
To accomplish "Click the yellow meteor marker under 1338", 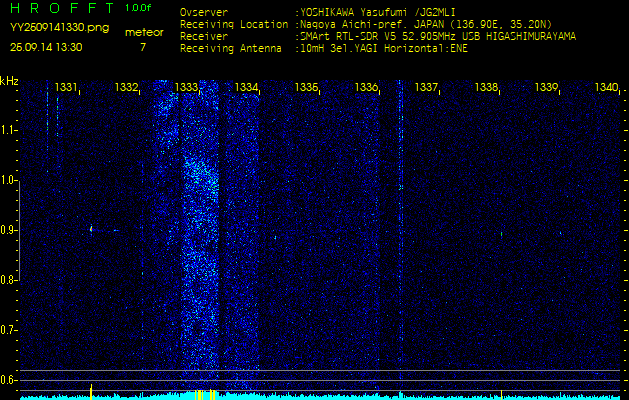I will click(501, 394).
